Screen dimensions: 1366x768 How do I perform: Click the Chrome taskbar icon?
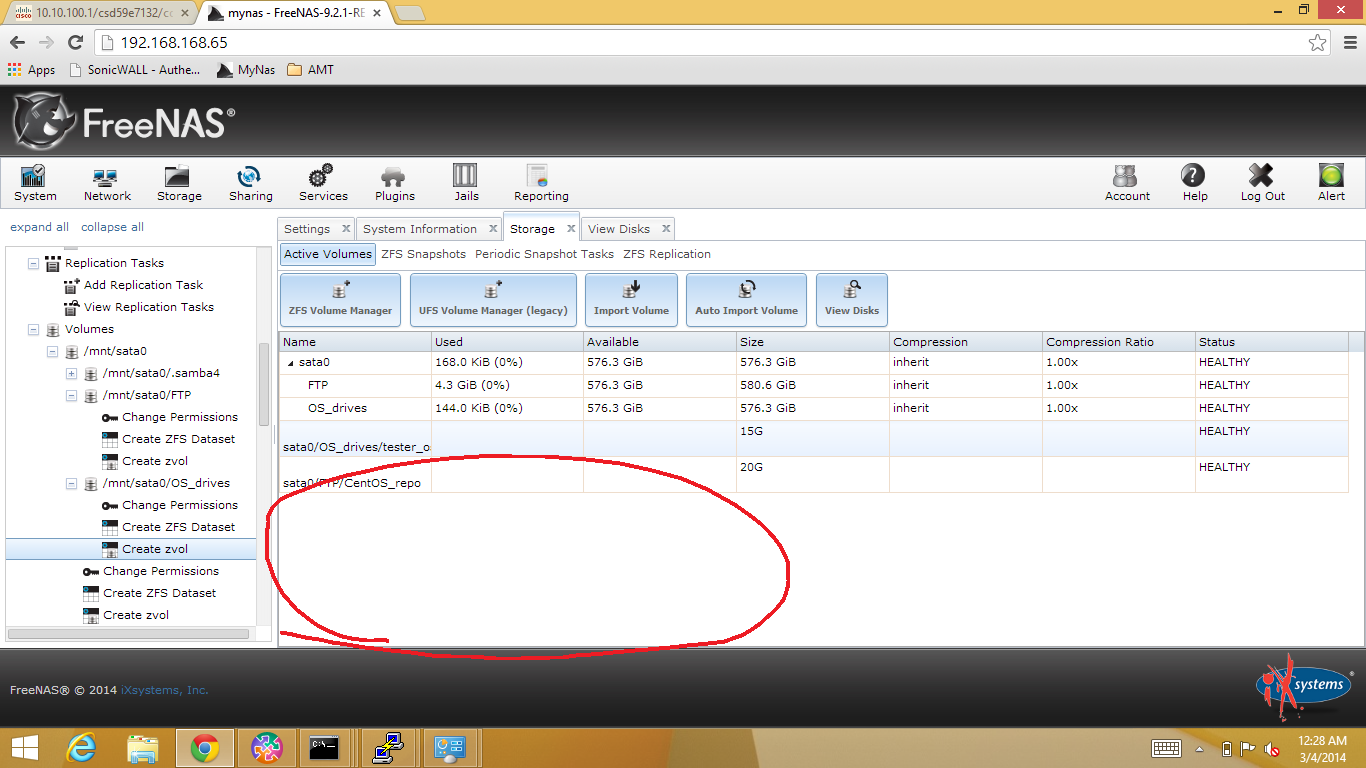pos(205,748)
